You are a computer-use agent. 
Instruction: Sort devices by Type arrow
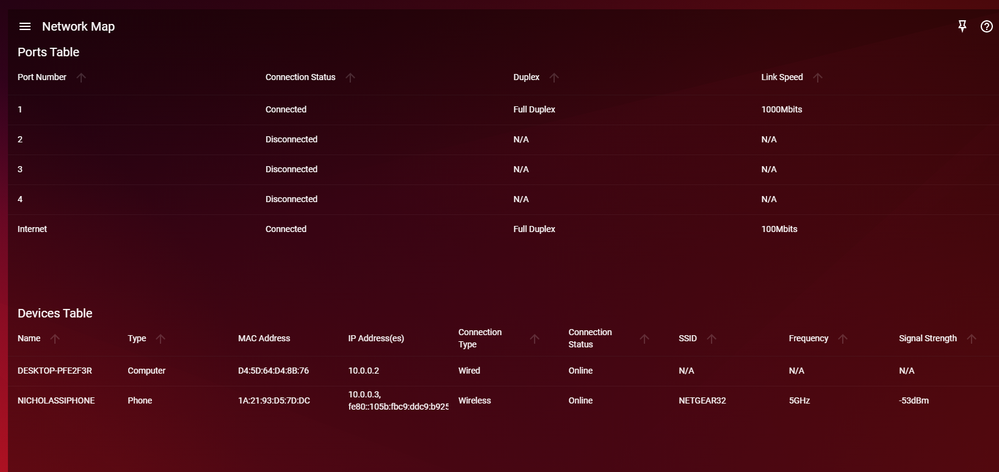pyautogui.click(x=161, y=339)
